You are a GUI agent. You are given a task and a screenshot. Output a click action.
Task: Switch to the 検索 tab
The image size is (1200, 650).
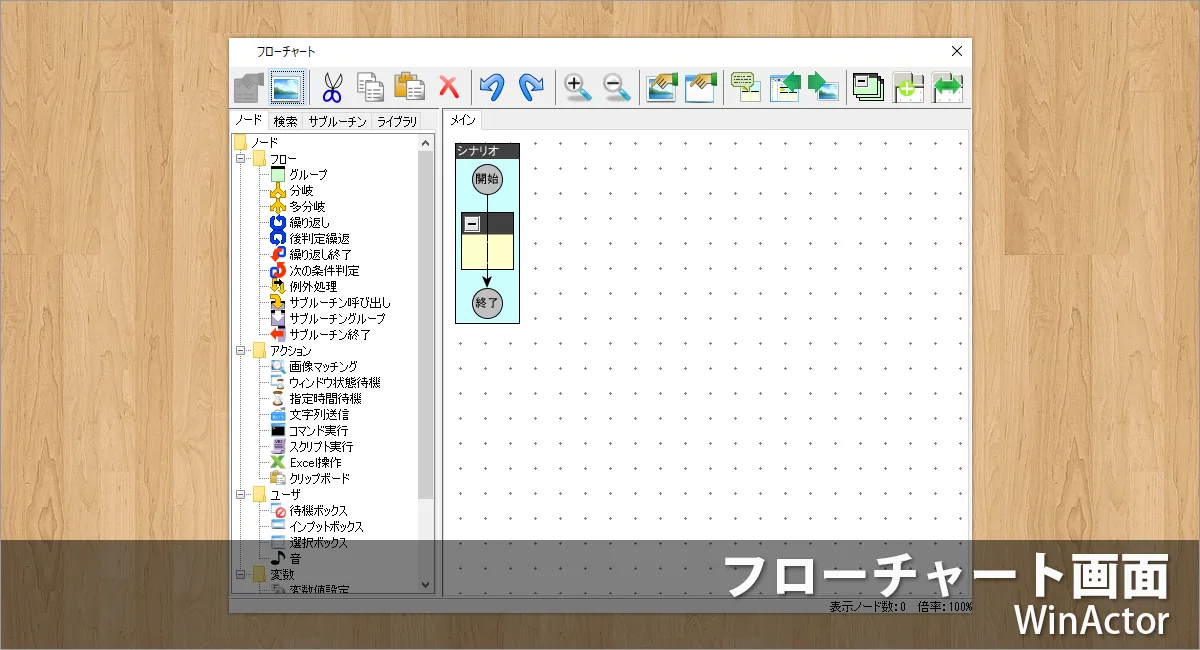pyautogui.click(x=285, y=122)
